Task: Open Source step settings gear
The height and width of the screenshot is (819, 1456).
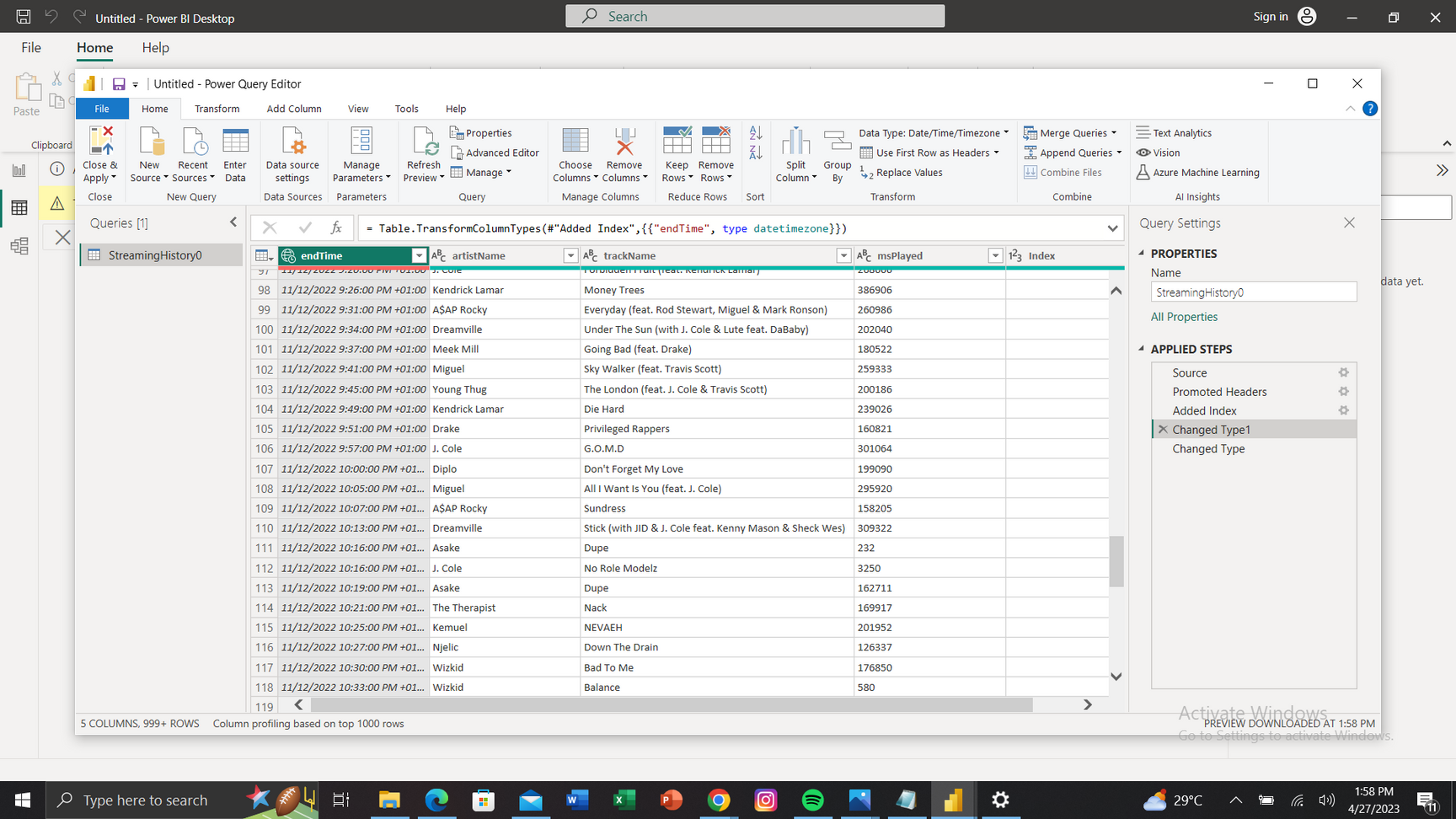Action: point(1344,372)
